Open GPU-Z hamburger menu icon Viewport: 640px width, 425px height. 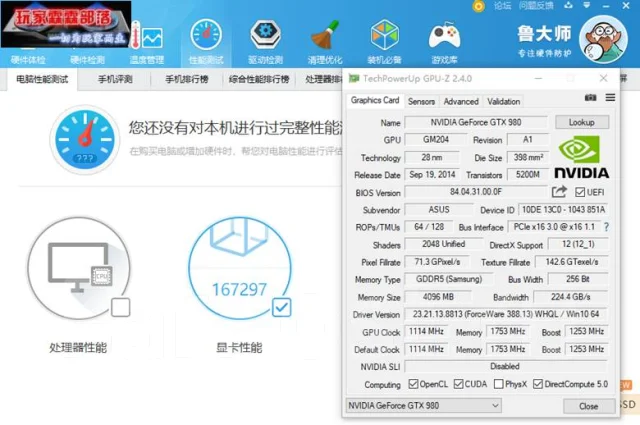[x=610, y=98]
